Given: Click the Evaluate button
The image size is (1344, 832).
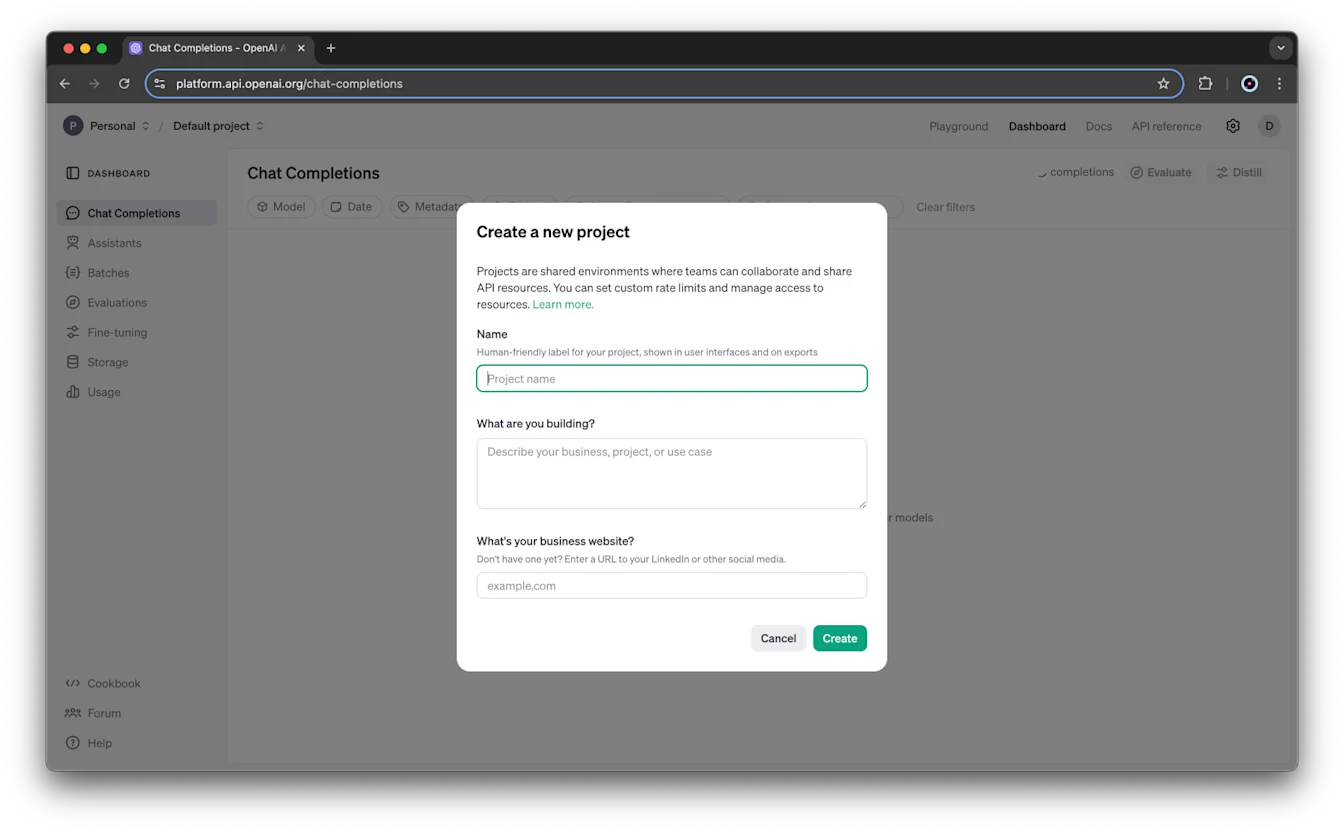Looking at the screenshot, I should pyautogui.click(x=1161, y=173).
